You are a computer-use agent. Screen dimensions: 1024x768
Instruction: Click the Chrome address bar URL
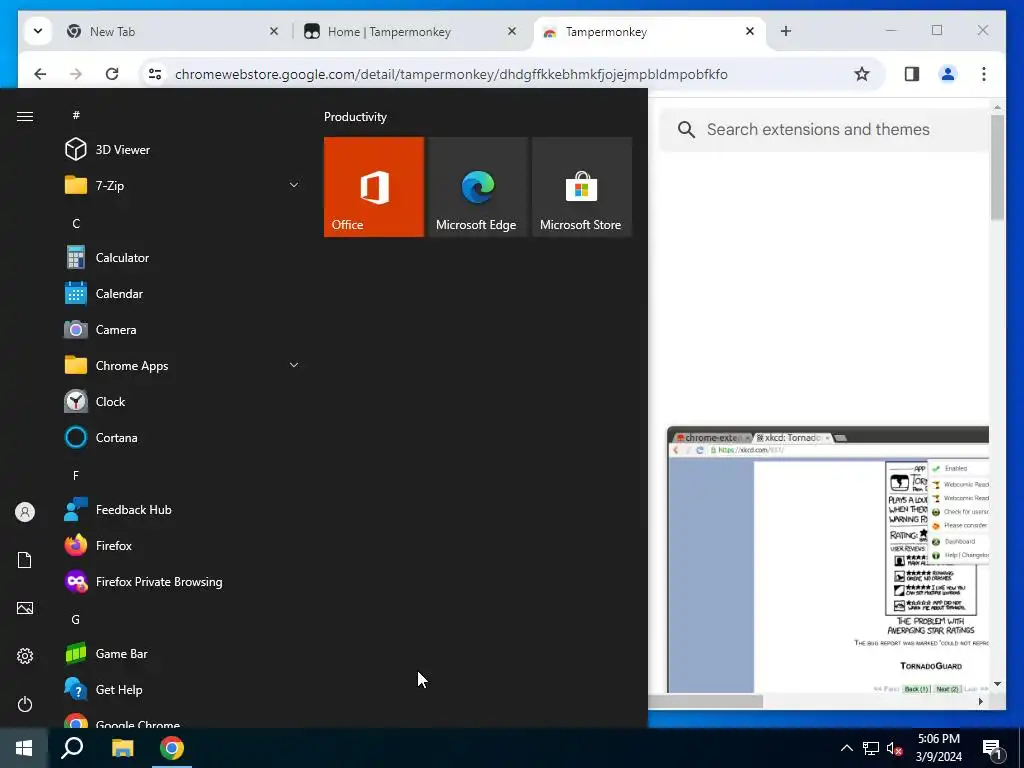click(x=451, y=74)
